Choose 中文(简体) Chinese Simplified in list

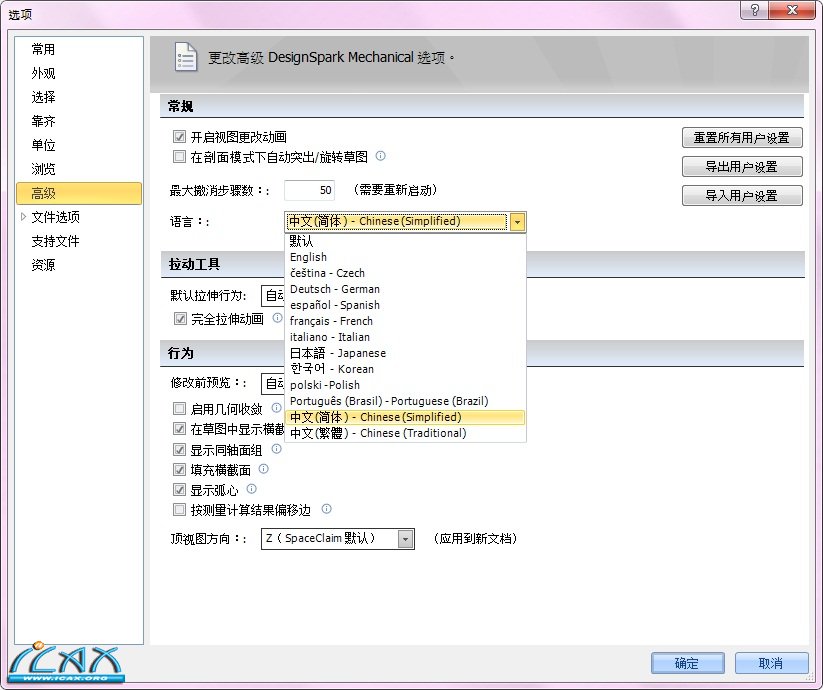[405, 417]
